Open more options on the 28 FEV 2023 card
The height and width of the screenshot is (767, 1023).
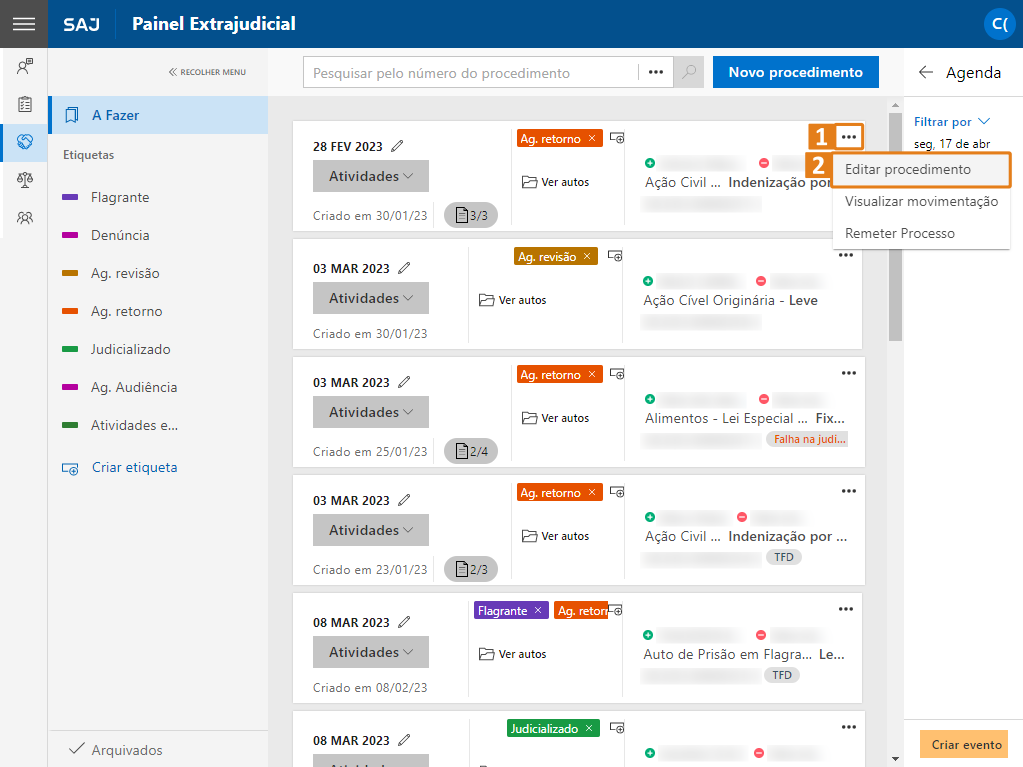click(x=848, y=137)
